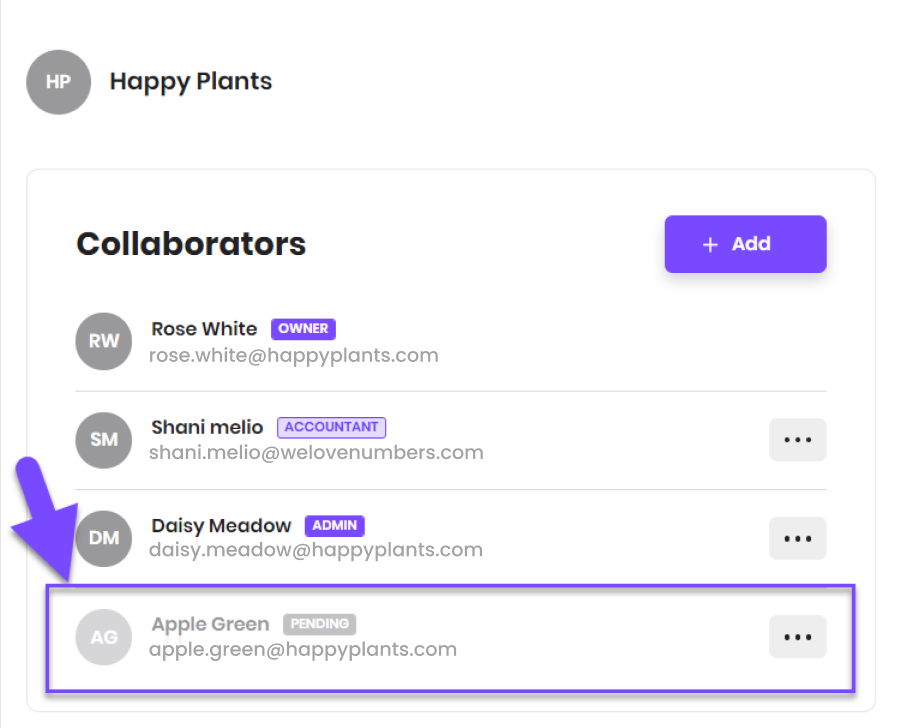The width and height of the screenshot is (898, 728).
Task: Click the SM avatar for Shani melio
Action: click(x=104, y=440)
